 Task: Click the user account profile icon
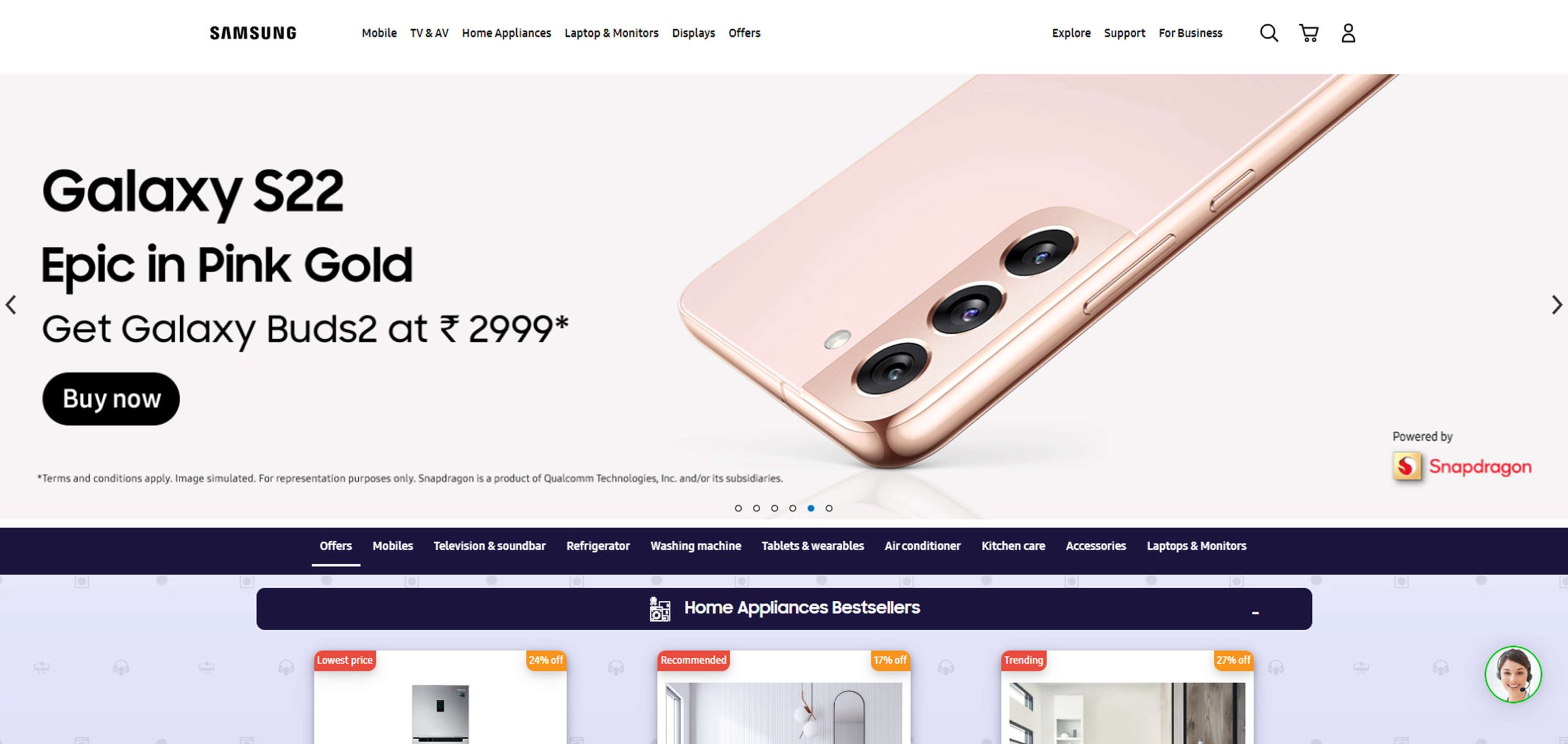1348,32
